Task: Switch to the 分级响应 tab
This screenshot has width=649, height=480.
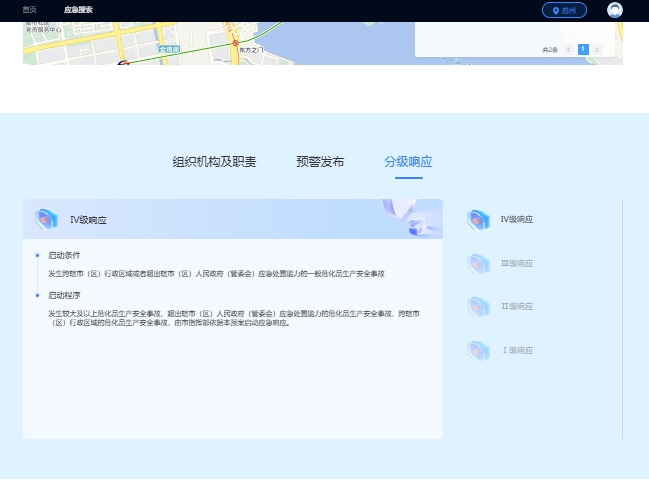Action: pos(408,161)
